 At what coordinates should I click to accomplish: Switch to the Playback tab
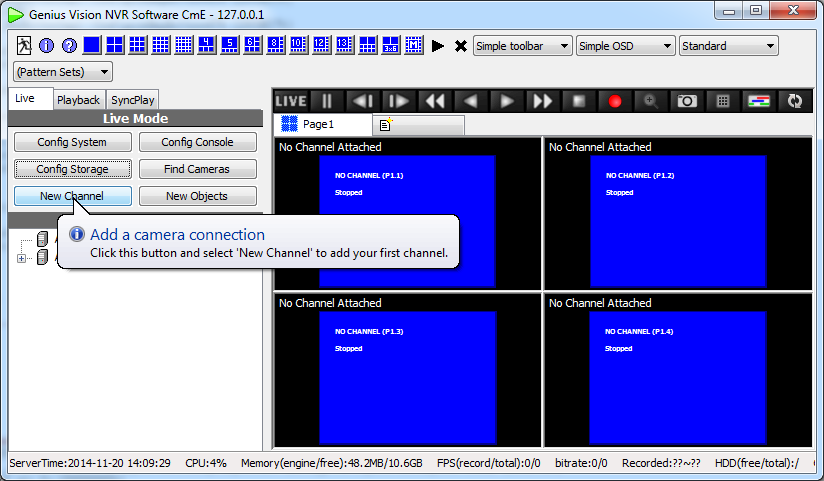pos(78,100)
